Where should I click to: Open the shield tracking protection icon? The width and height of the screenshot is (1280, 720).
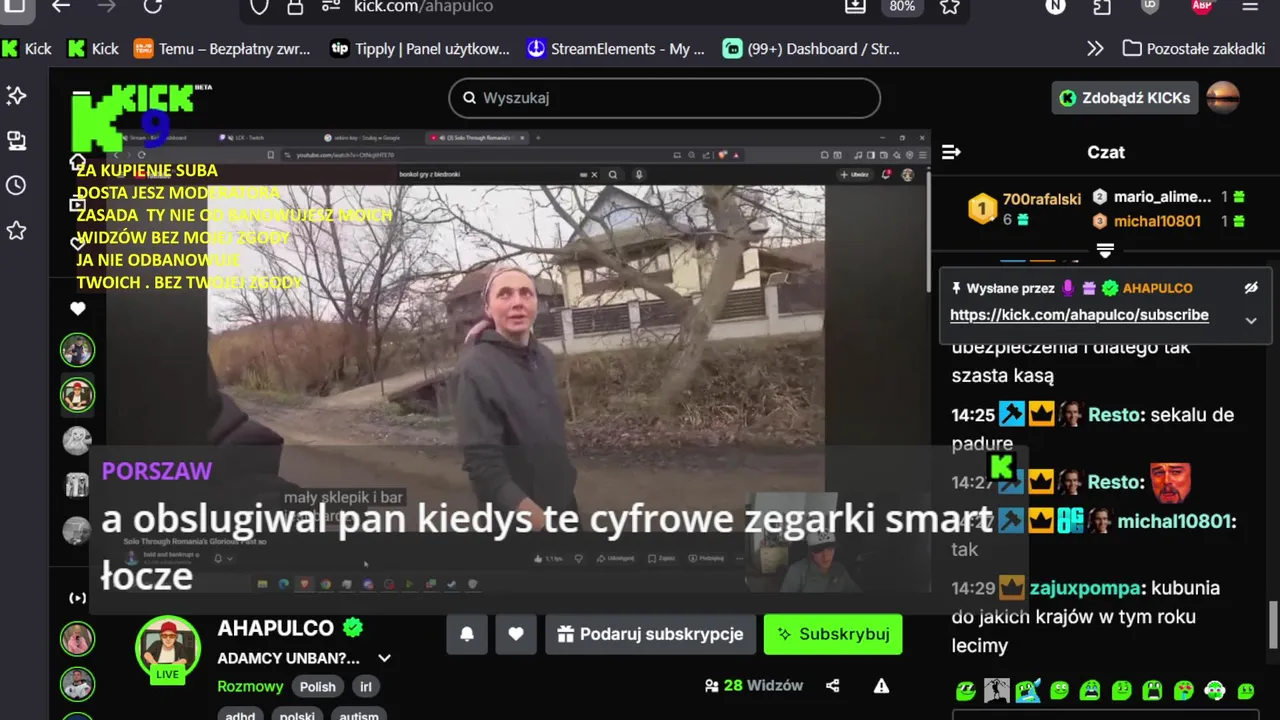click(259, 6)
